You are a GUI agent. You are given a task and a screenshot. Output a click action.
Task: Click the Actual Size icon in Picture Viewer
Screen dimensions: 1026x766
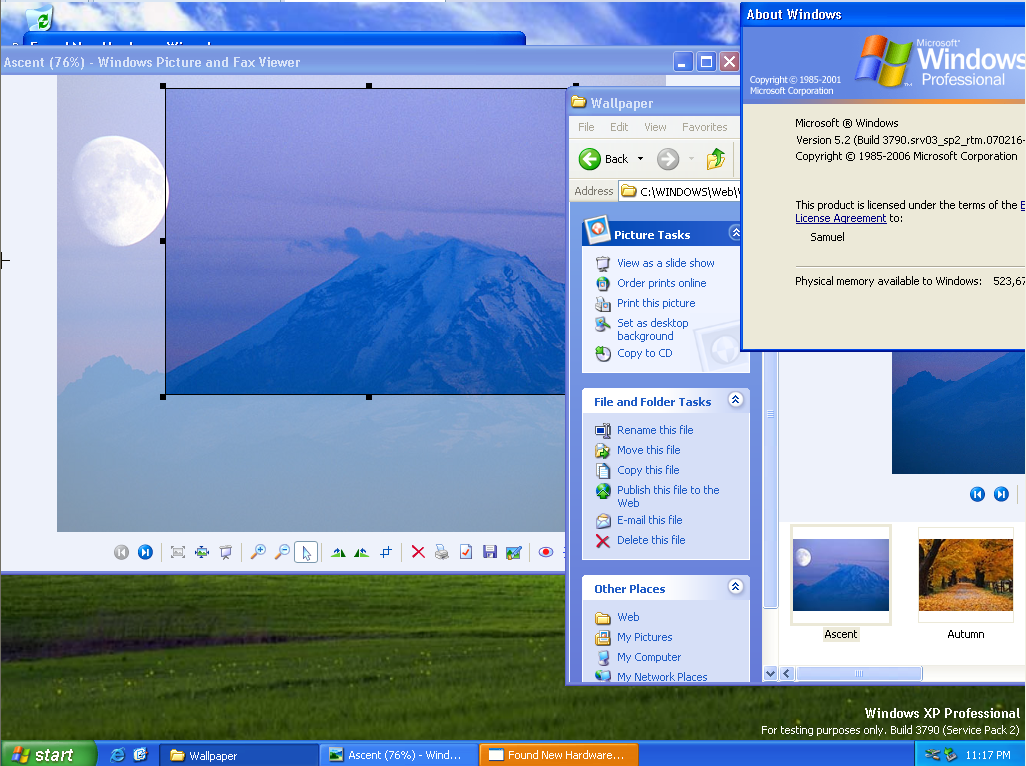[202, 552]
